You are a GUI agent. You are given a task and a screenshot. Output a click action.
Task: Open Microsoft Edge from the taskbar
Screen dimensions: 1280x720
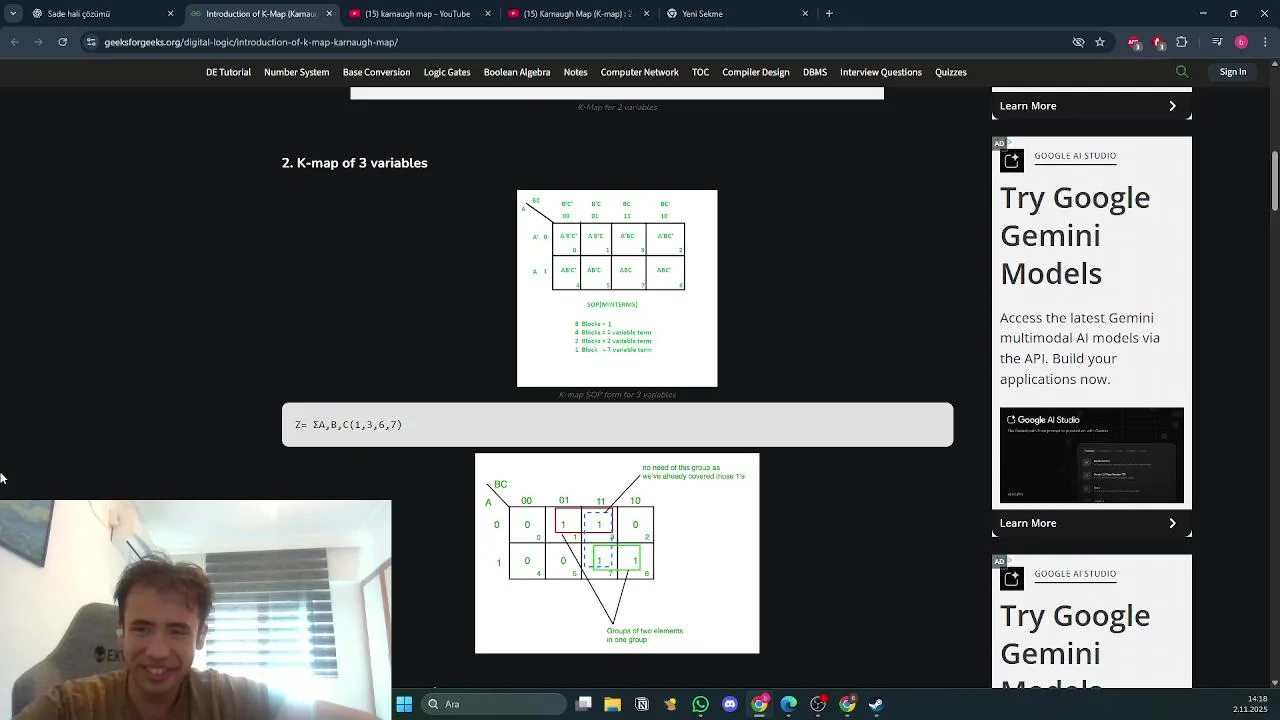[789, 704]
